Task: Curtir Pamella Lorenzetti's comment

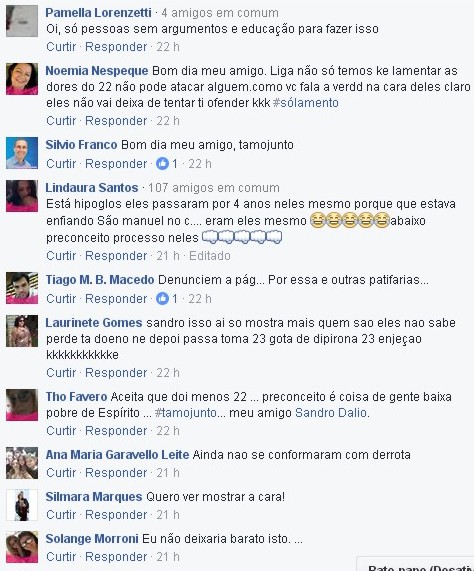Action: (61, 47)
